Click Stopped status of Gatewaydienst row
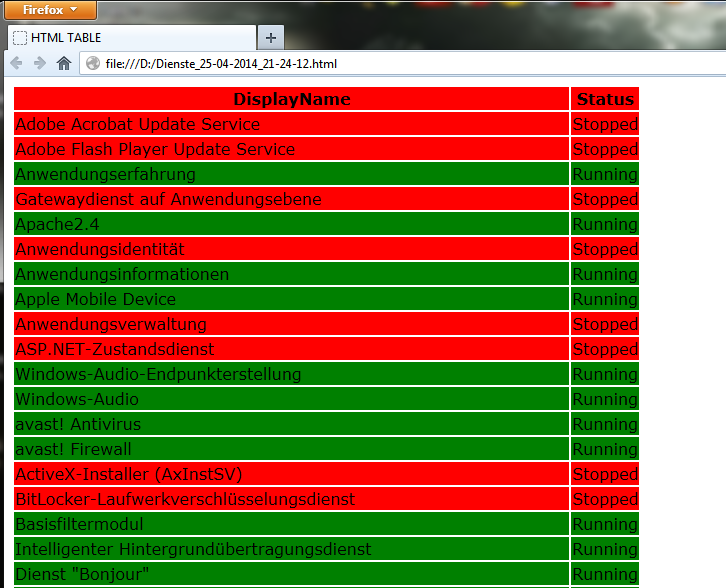This screenshot has width=726, height=588. tap(605, 199)
